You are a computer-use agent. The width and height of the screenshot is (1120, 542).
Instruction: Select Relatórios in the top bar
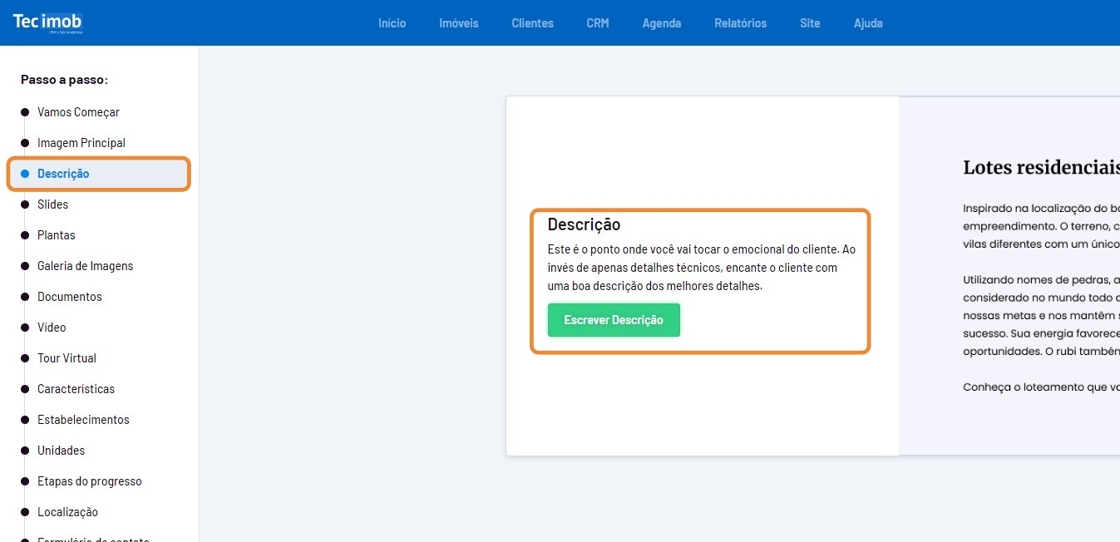(x=740, y=23)
